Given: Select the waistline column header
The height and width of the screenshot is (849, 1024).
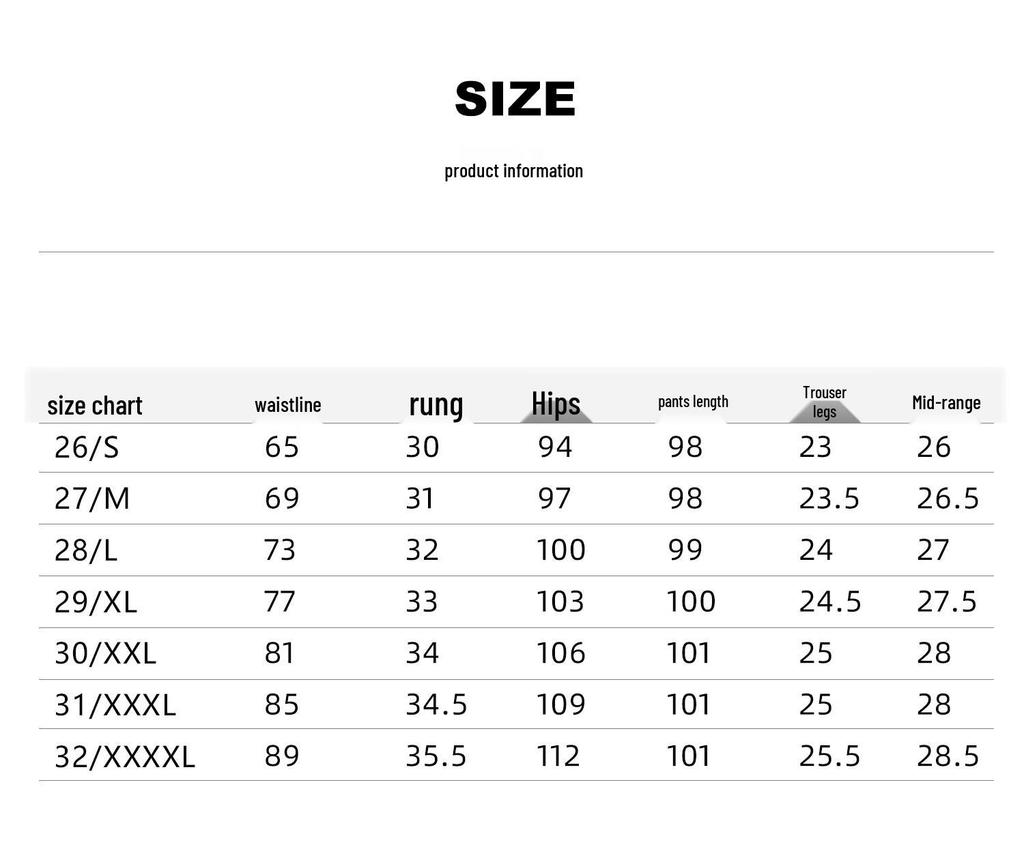Looking at the screenshot, I should (x=288, y=405).
